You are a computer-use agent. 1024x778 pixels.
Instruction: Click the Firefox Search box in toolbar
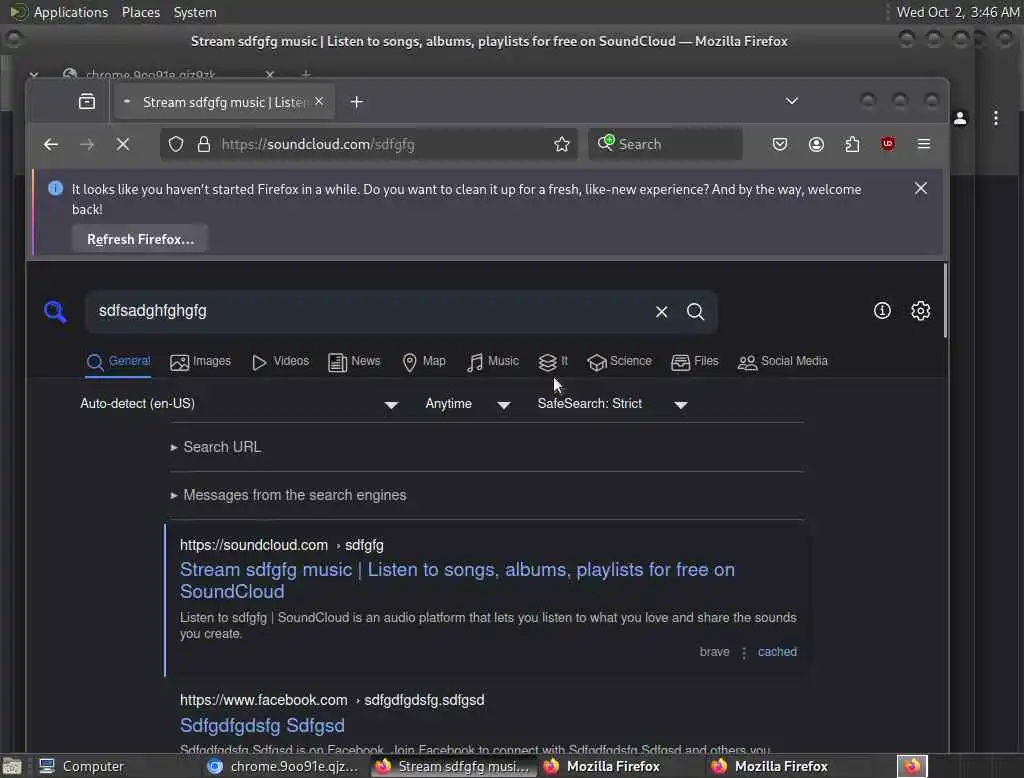665,144
